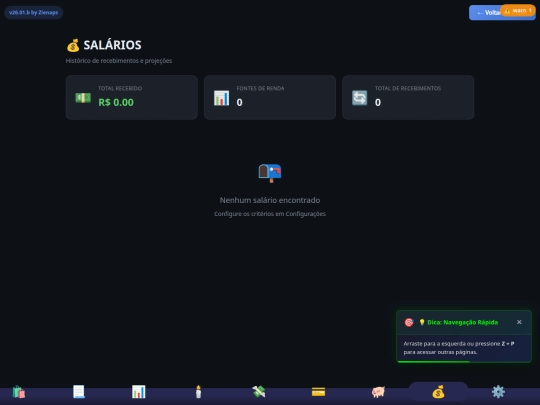The height and width of the screenshot is (405, 540).
Task: Click the Total Recebido card
Action: [x=132, y=97]
